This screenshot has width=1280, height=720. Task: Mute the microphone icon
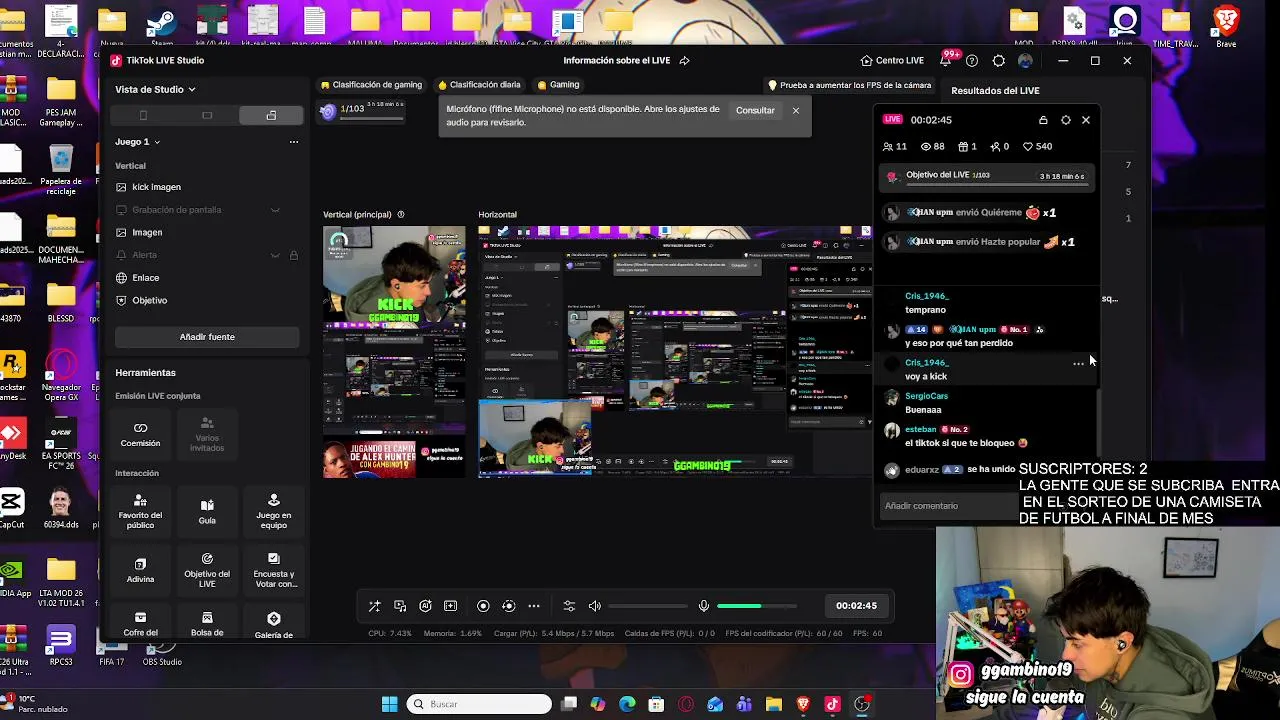coord(703,606)
